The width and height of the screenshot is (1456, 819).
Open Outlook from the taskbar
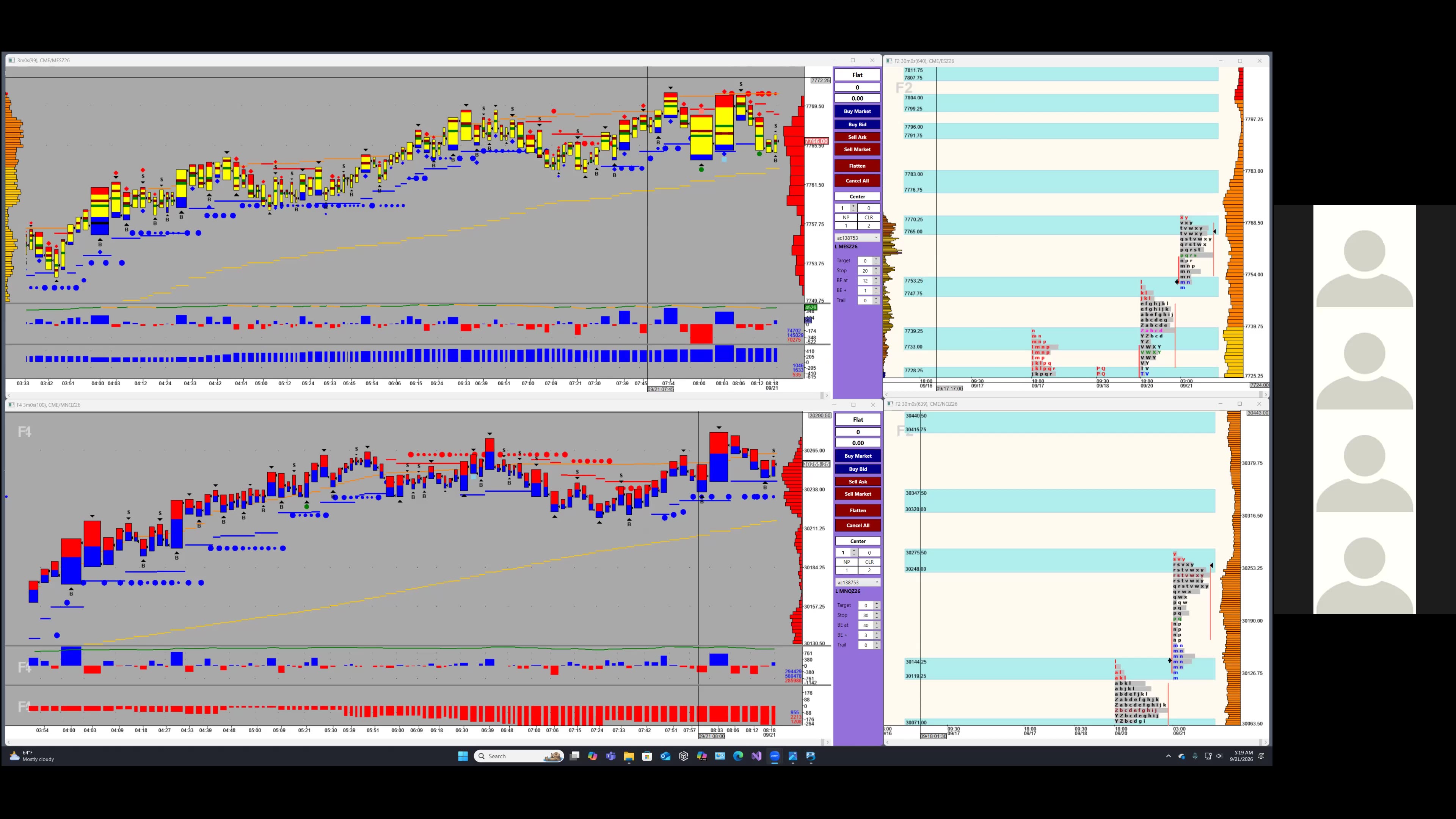(665, 756)
